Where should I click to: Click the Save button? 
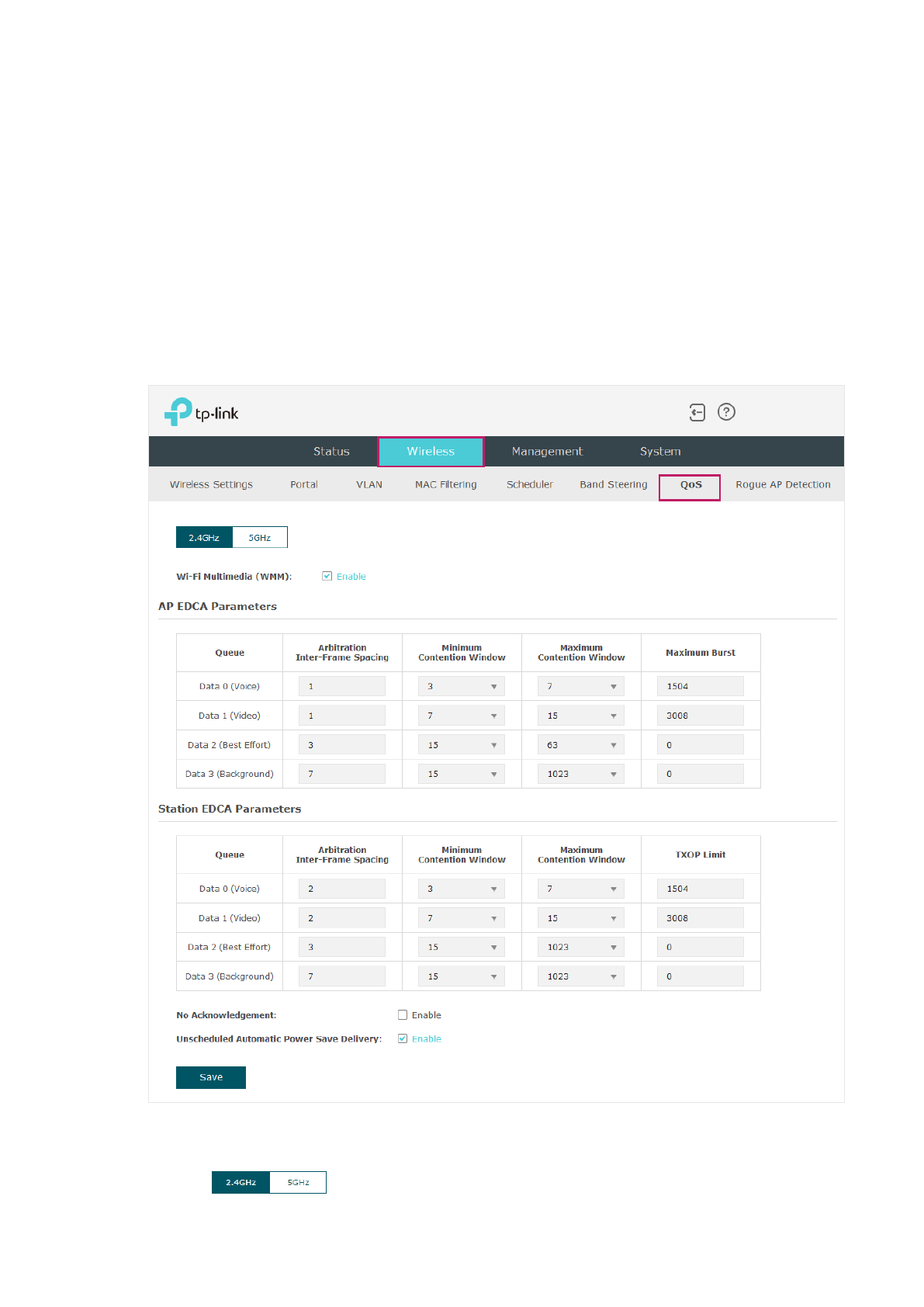211,1077
